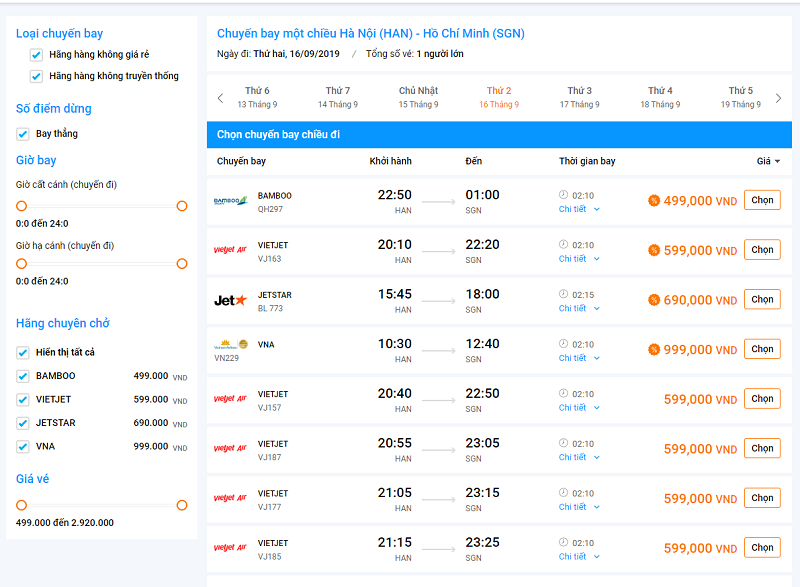Click the clock icon for flight VJ157
Viewport: 800px width, 587px height.
(x=563, y=393)
